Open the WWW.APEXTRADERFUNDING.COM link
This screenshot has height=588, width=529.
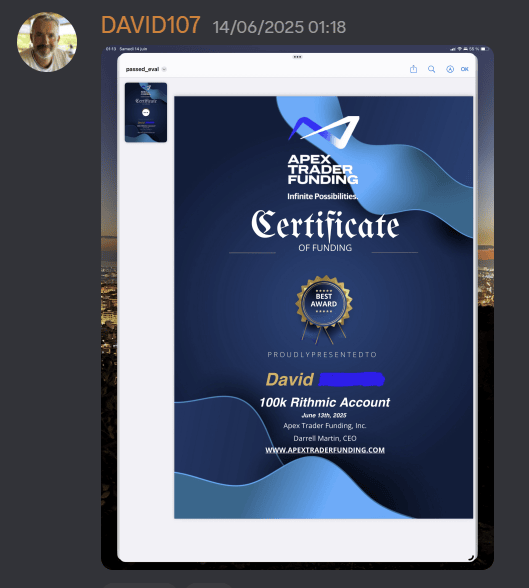pos(325,450)
